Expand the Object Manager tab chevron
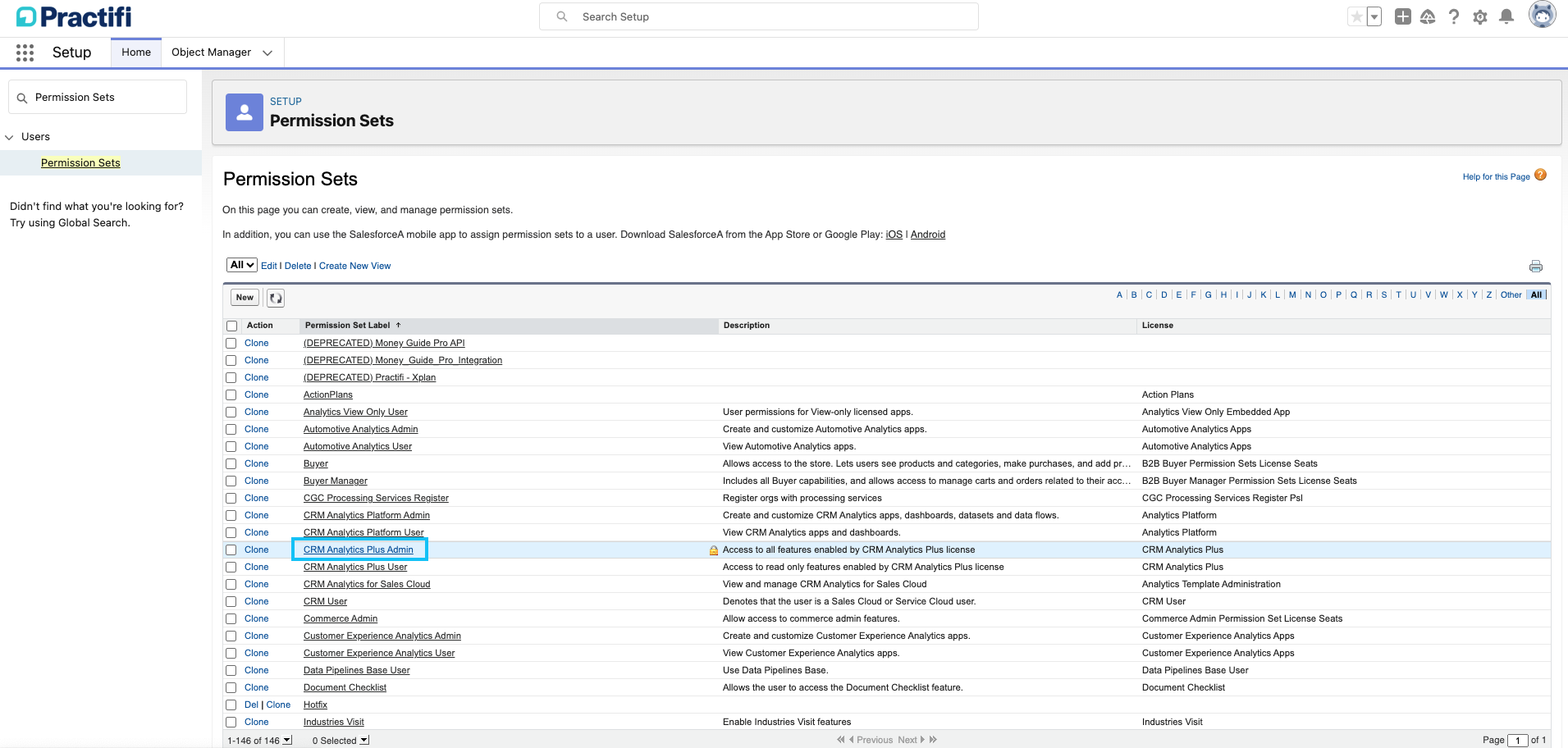This screenshot has width=1568, height=748. (267, 52)
